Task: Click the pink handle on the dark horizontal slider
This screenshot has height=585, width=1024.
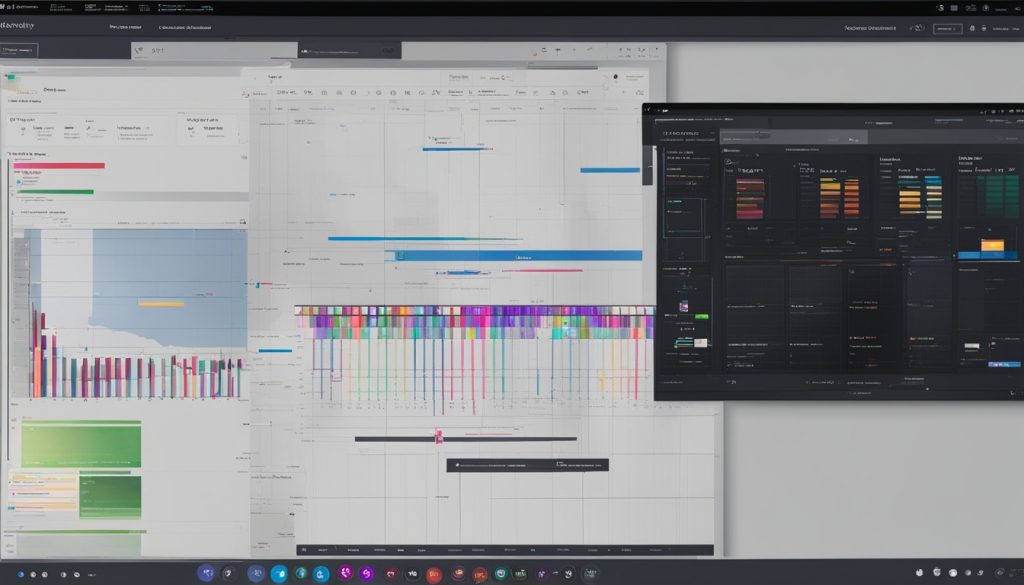Action: (x=439, y=437)
